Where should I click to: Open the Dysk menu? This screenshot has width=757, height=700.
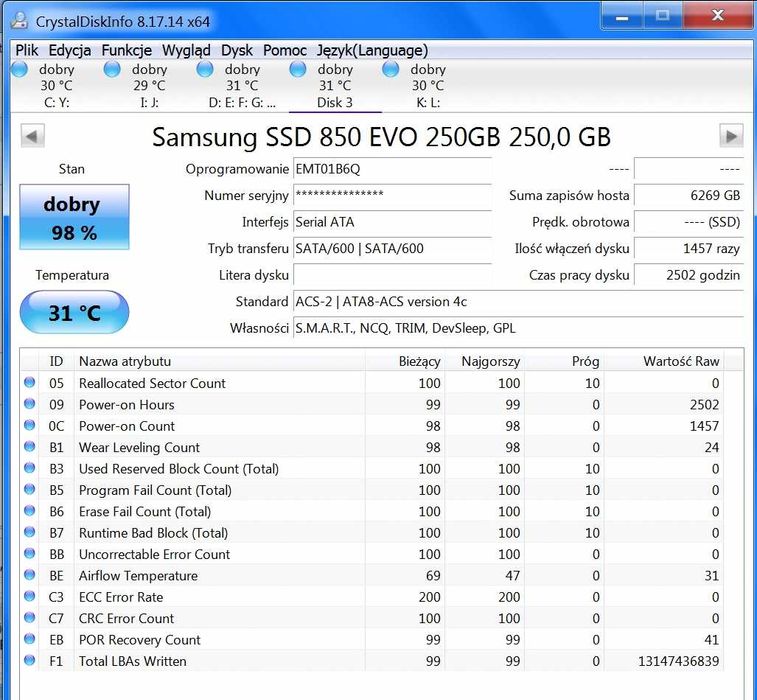coord(237,50)
